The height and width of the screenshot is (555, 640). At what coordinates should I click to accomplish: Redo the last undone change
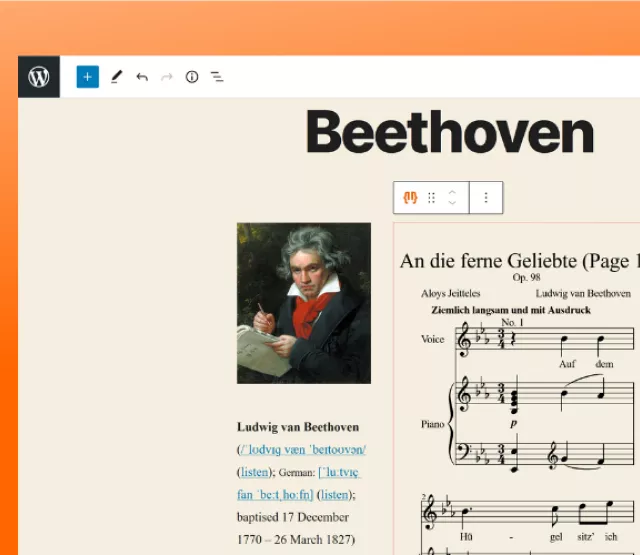click(x=167, y=77)
